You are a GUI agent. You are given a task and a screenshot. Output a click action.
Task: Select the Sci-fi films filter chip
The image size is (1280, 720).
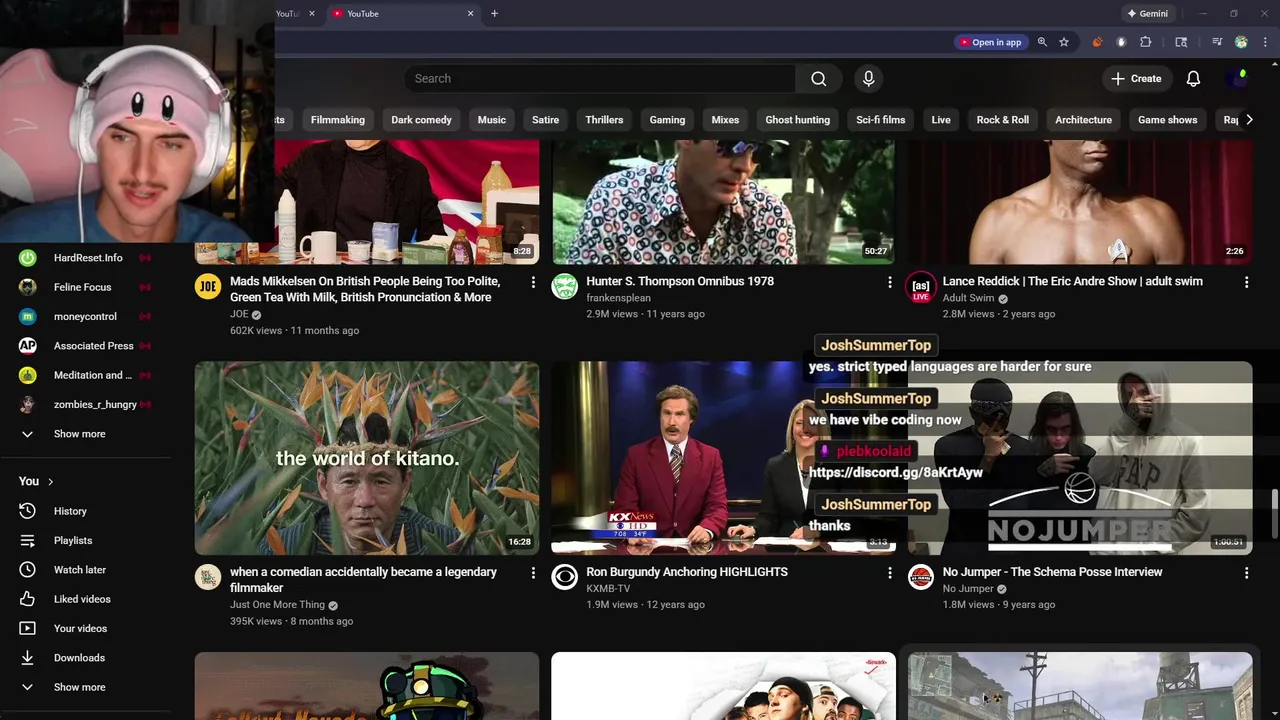click(880, 120)
